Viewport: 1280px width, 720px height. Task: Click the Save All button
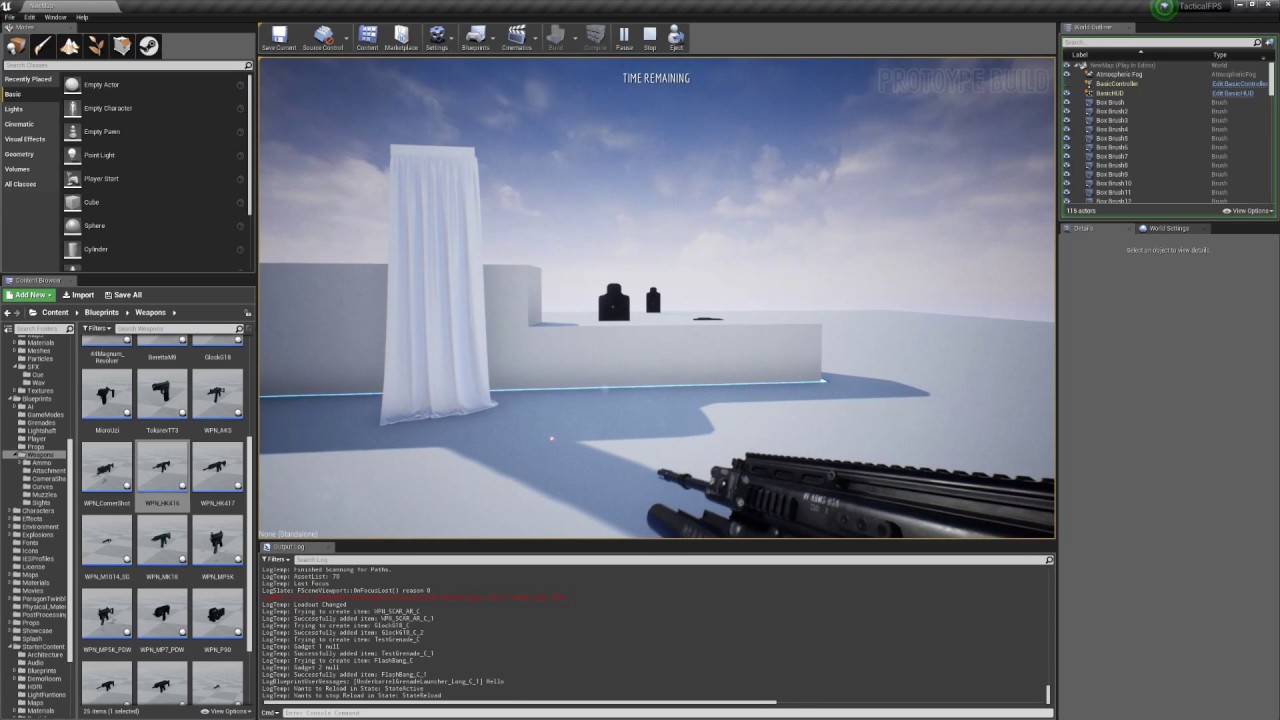pyautogui.click(x=123, y=295)
